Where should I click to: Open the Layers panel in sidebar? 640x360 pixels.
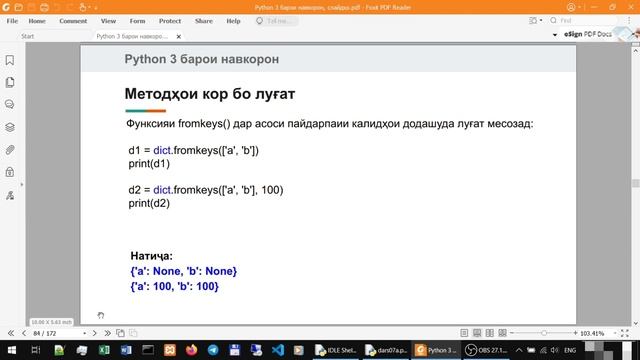[10, 127]
